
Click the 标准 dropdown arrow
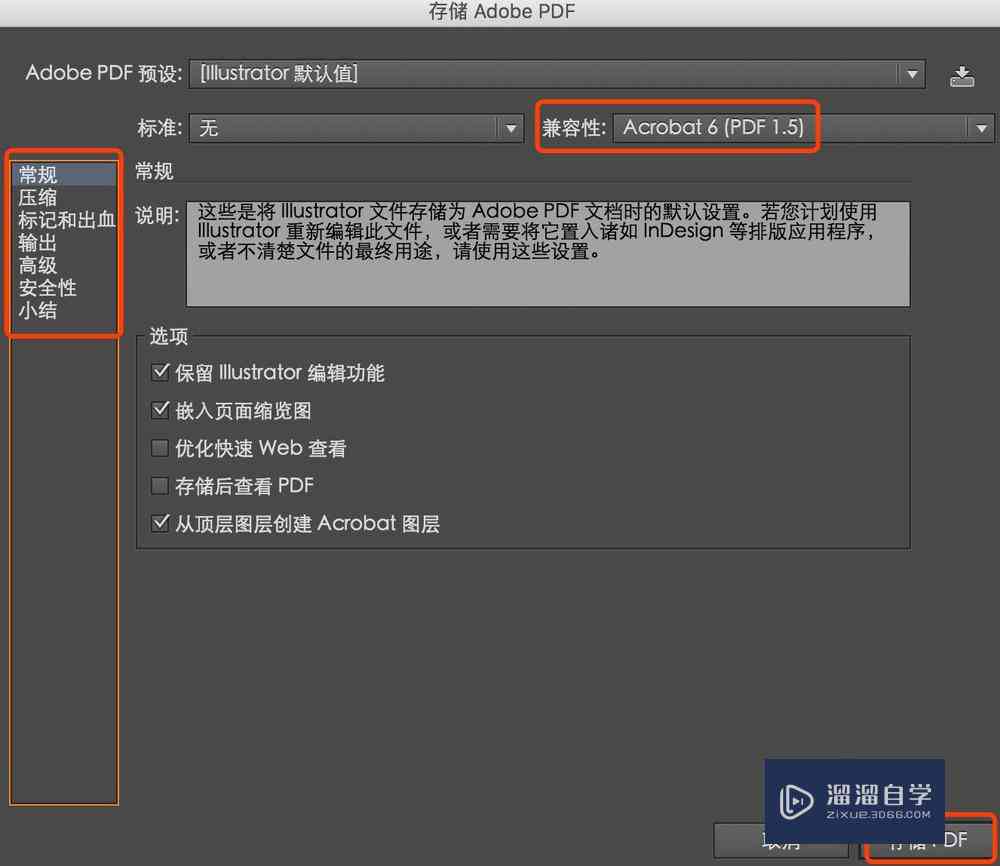click(510, 129)
